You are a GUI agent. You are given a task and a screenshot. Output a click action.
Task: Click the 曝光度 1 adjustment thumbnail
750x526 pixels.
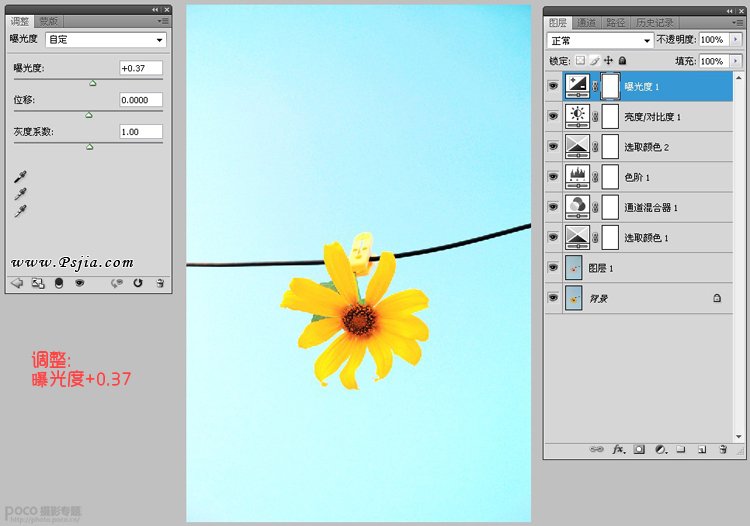coord(577,86)
